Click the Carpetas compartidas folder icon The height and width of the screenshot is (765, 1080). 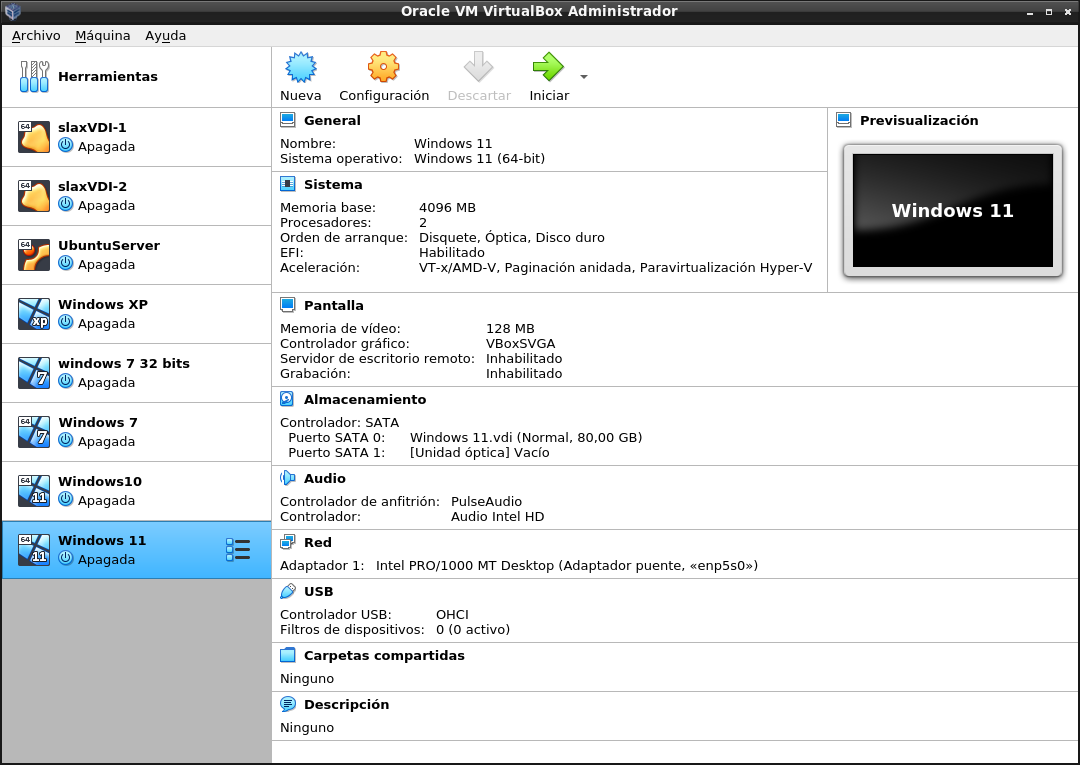288,655
